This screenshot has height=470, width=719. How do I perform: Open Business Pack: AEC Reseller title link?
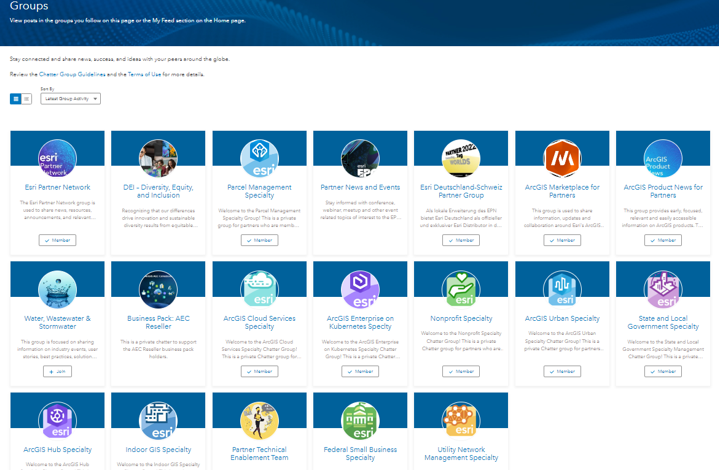tap(158, 322)
